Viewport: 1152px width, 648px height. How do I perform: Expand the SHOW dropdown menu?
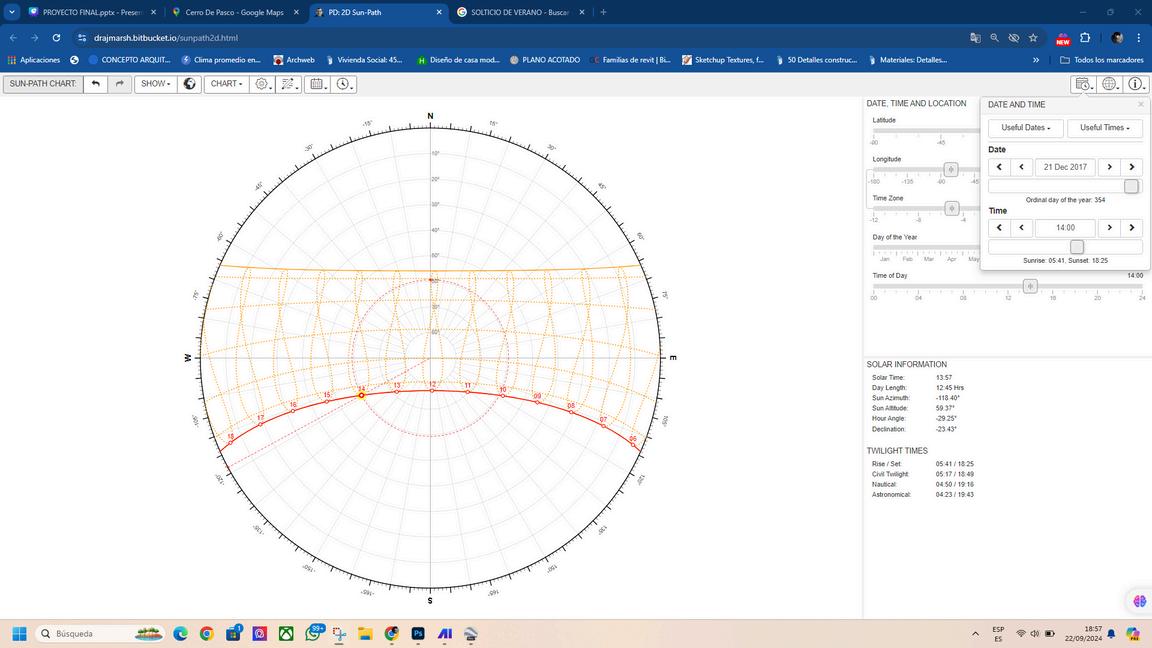[x=155, y=84]
